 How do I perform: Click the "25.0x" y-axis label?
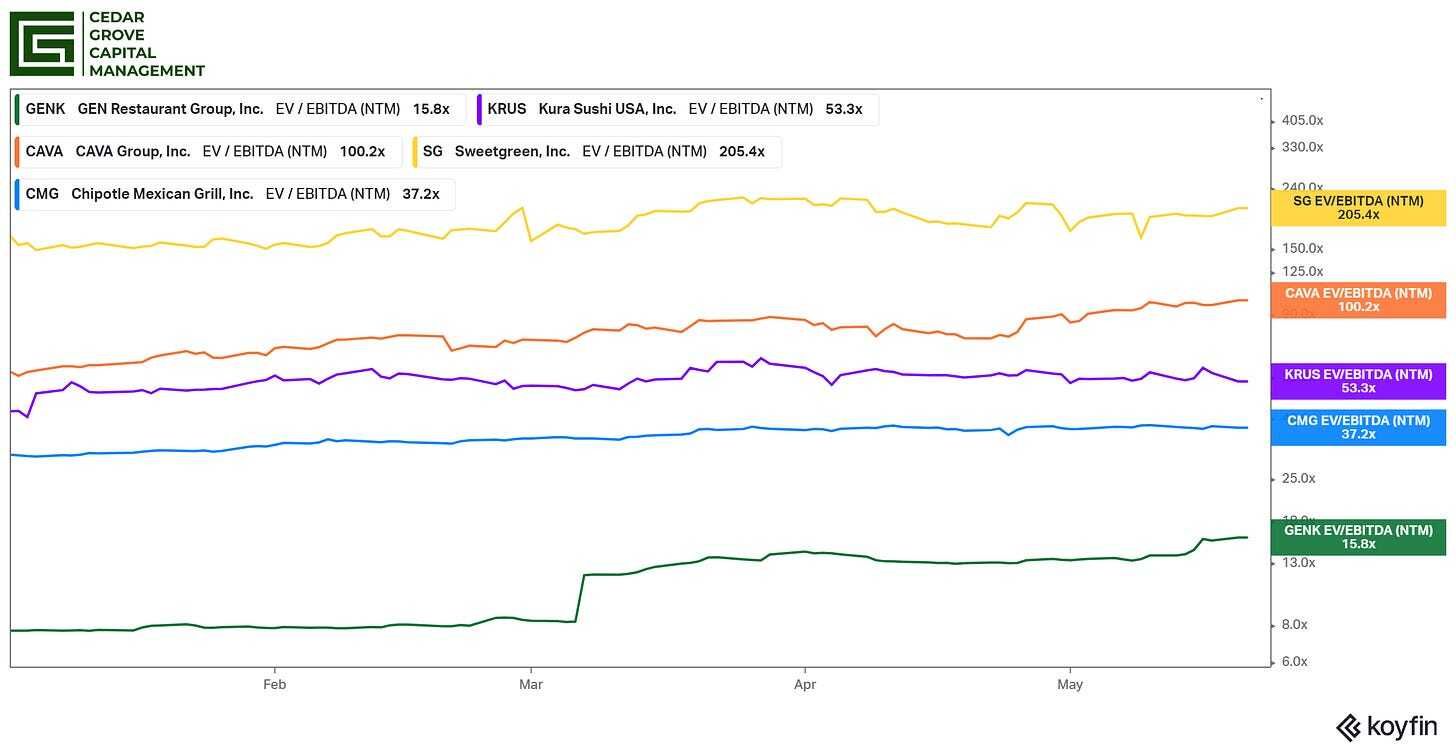(x=1299, y=478)
